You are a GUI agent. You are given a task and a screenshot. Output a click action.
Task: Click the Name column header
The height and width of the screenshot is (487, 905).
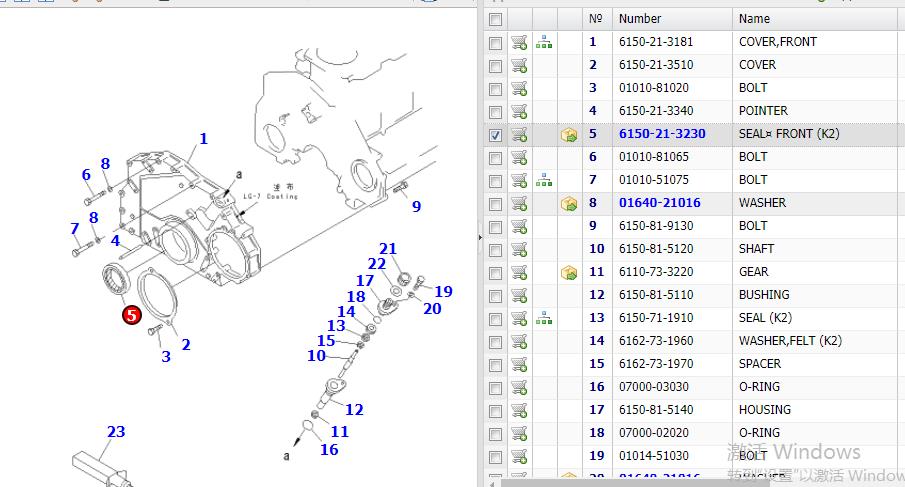(x=754, y=18)
